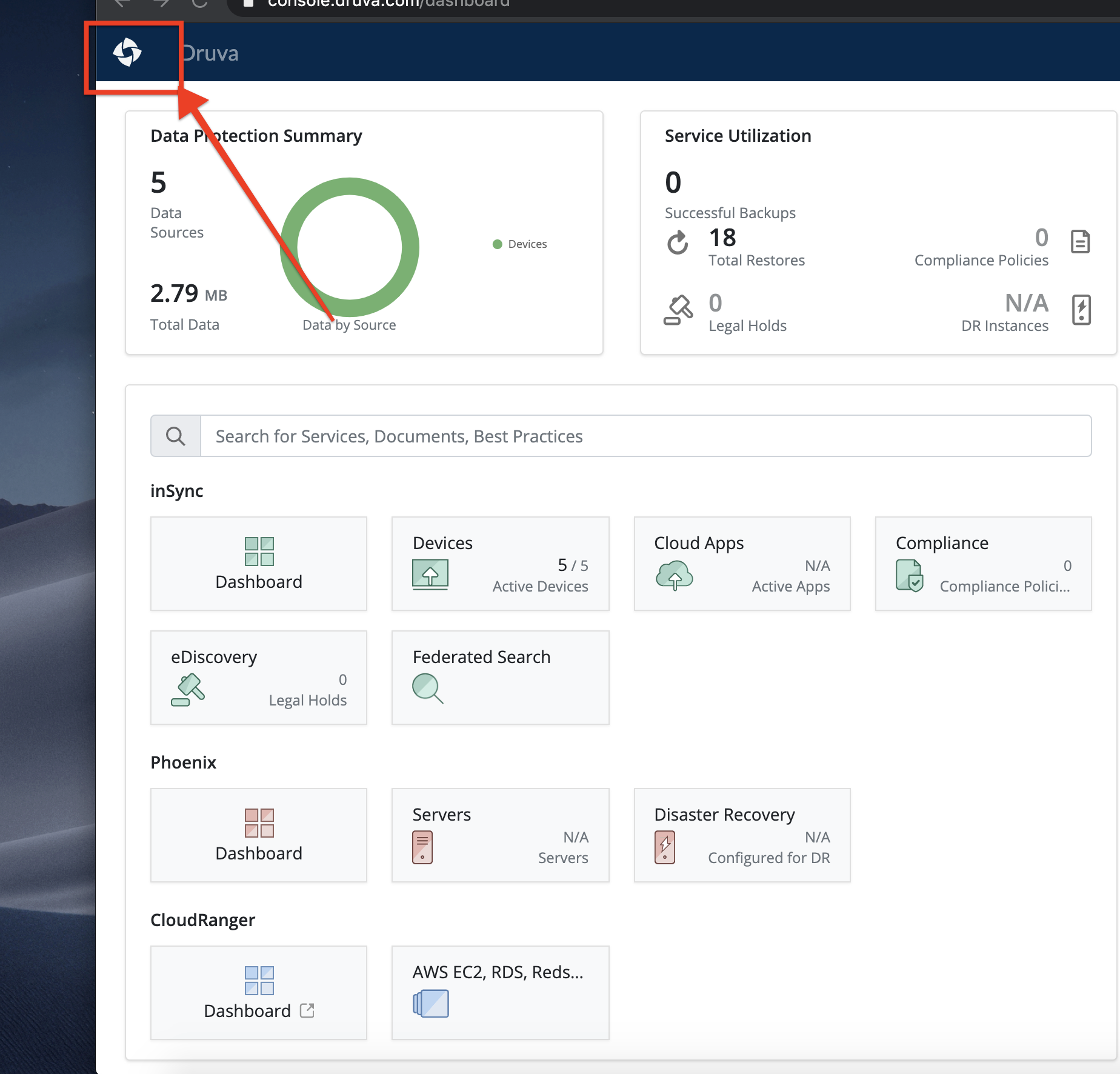Click the search magnifier next to search bar
Screen dimensions: 1120x1074
[175, 436]
